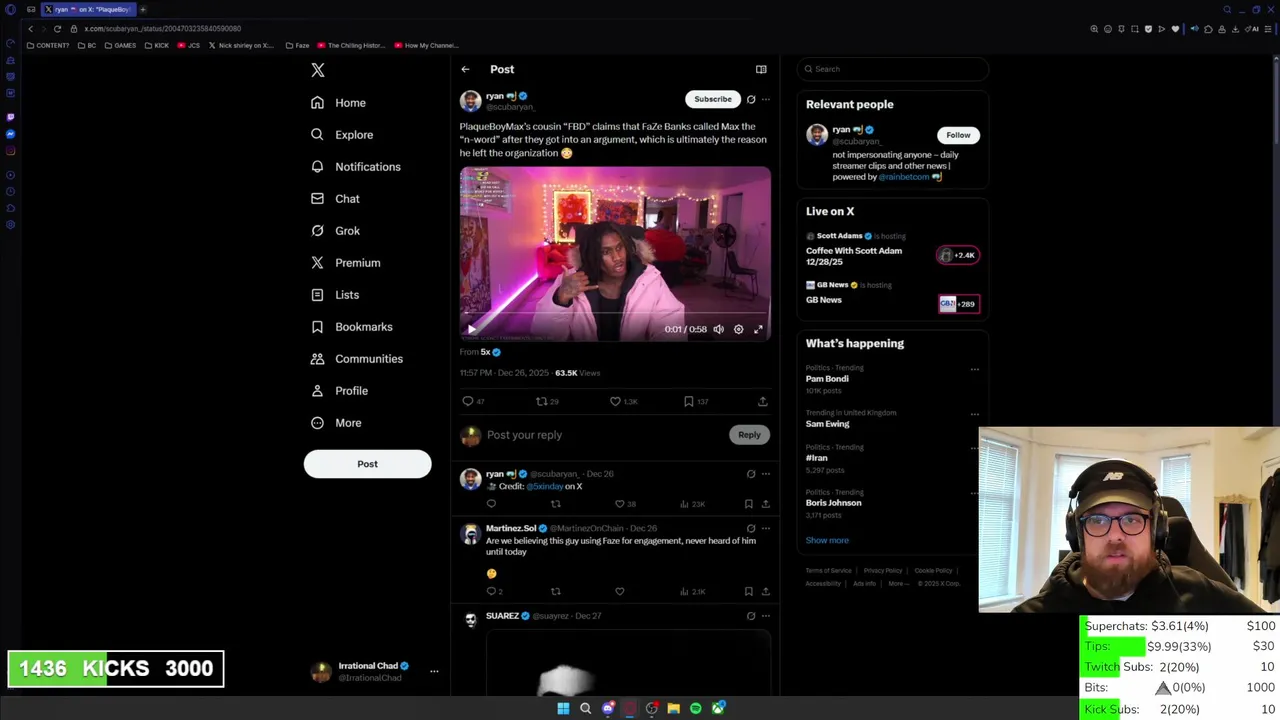
Task: Open @rainbetcom link in ryan's bio
Action: click(x=904, y=177)
